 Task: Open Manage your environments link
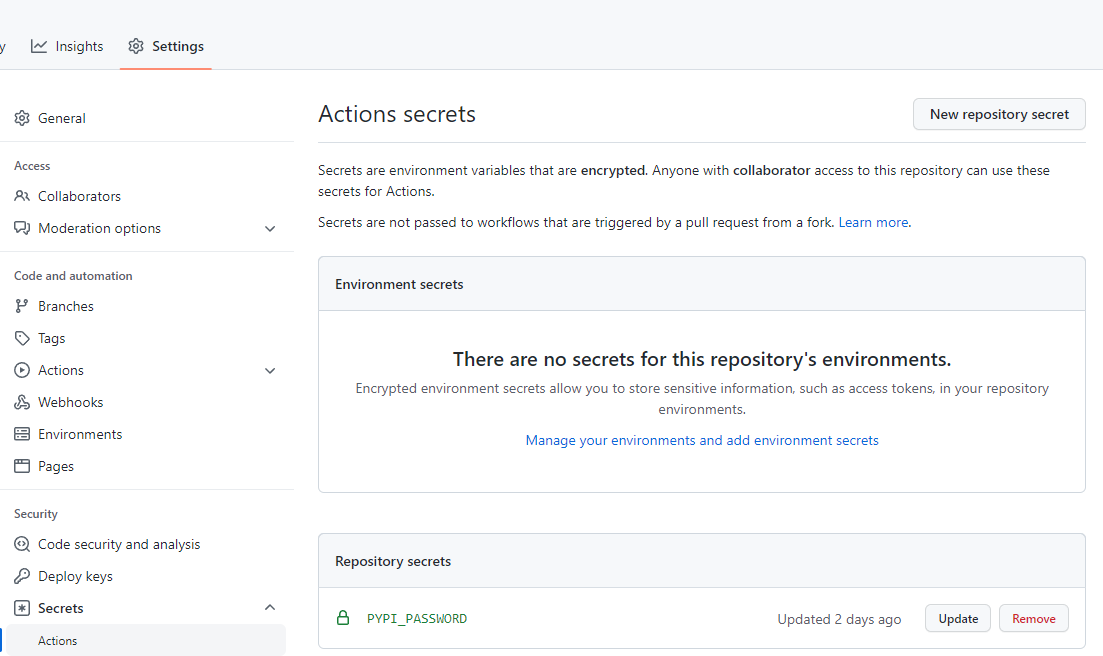point(702,440)
